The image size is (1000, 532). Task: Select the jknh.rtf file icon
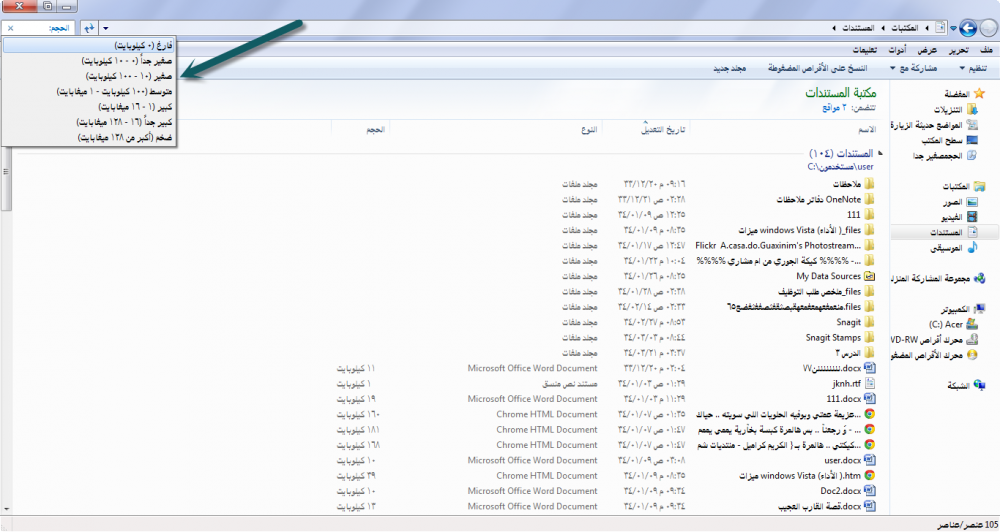click(869, 383)
